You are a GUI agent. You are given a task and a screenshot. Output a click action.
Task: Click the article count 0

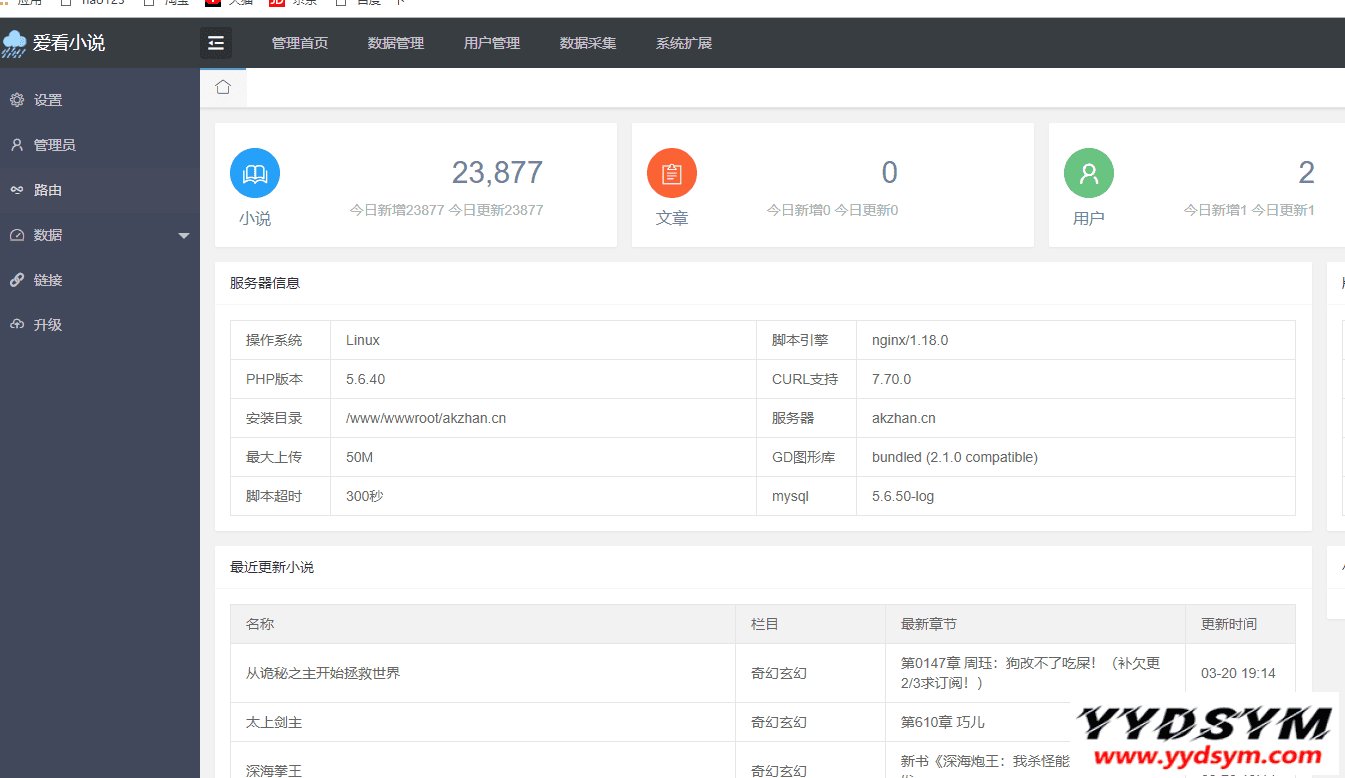tap(890, 173)
